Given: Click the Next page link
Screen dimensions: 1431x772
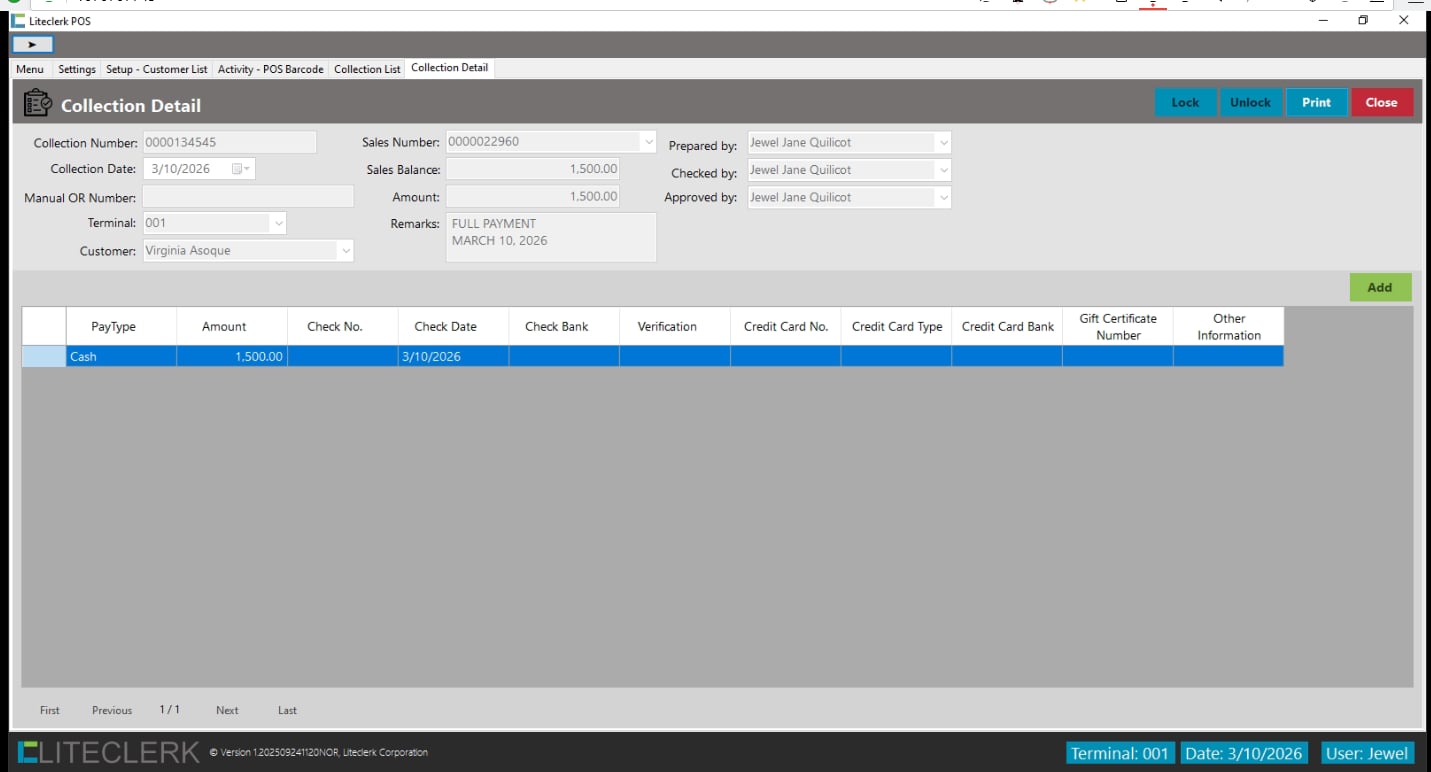Looking at the screenshot, I should (x=227, y=710).
